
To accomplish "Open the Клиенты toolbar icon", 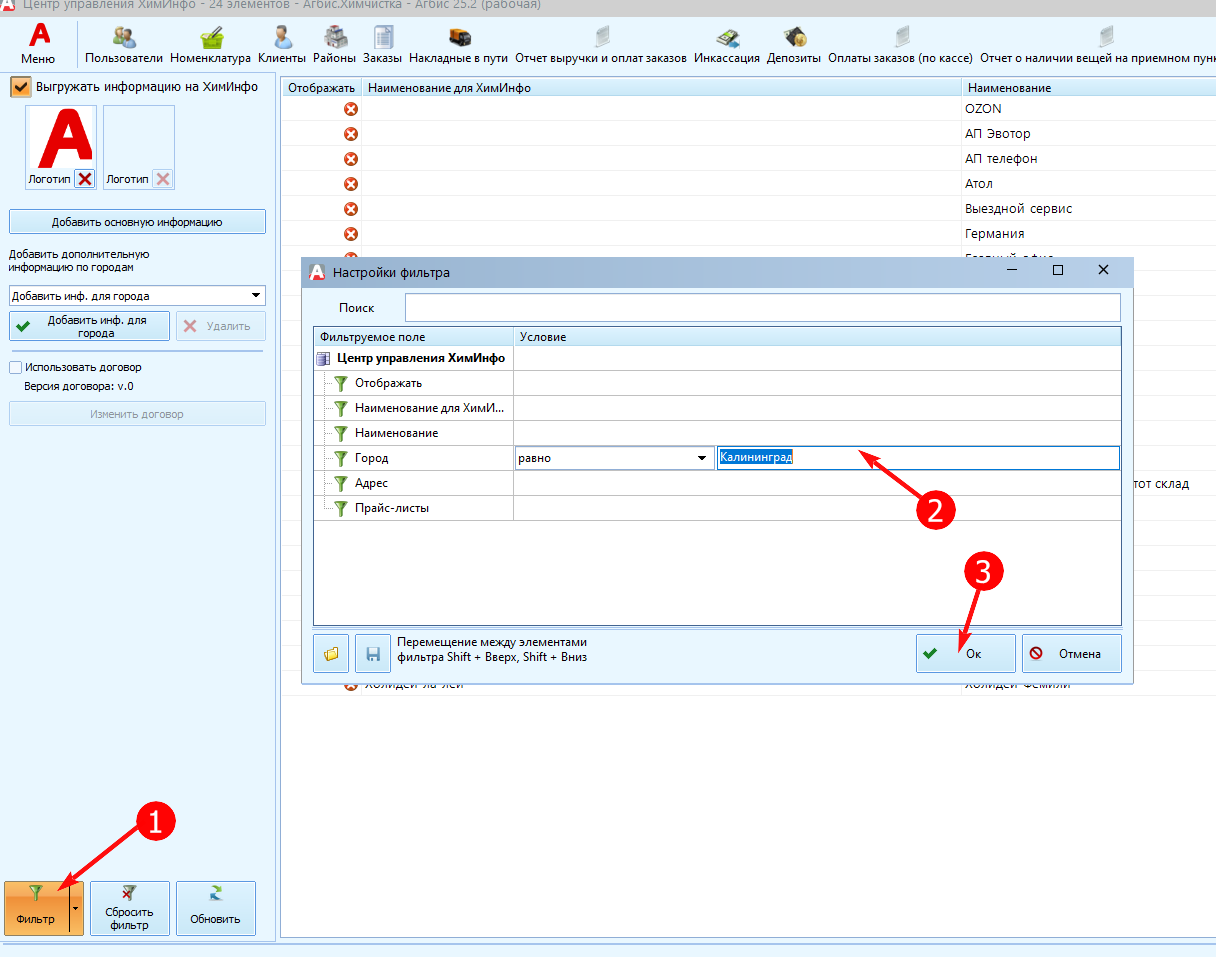I will coord(281,38).
